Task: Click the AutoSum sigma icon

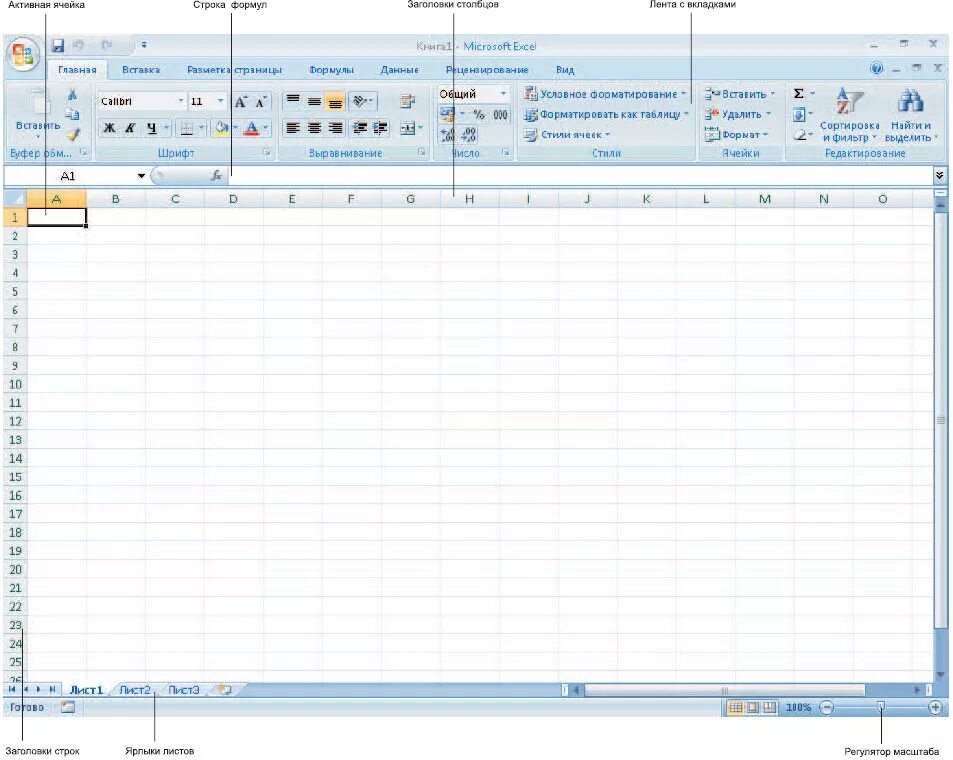Action: point(799,94)
